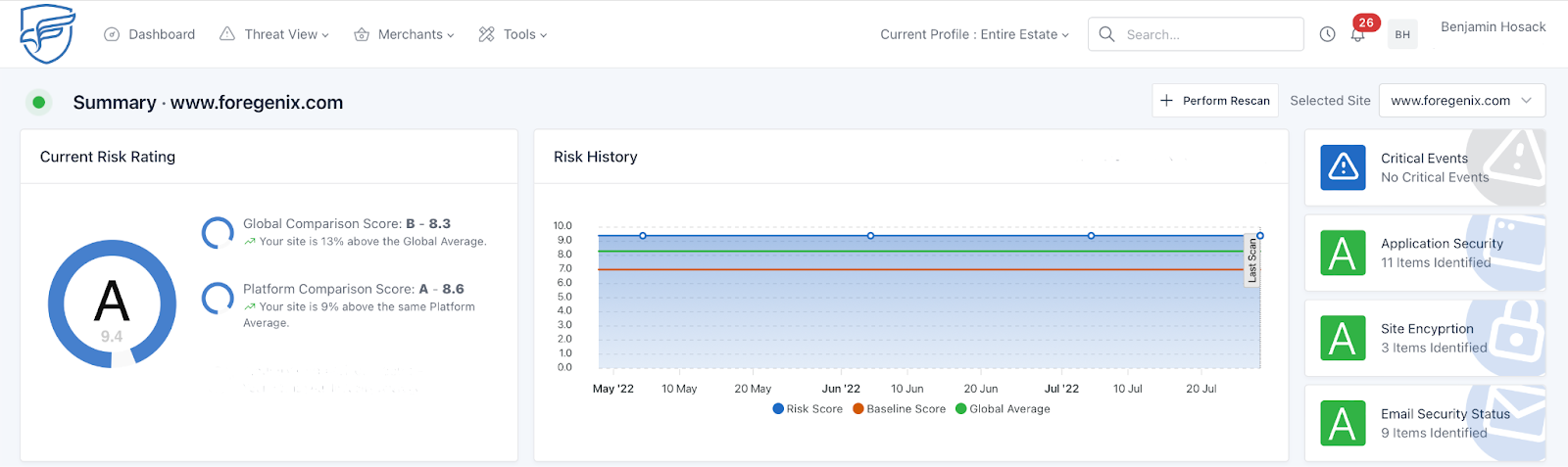The image size is (1568, 467).
Task: Click the blue Critical Events alert icon
Action: pyautogui.click(x=1343, y=167)
